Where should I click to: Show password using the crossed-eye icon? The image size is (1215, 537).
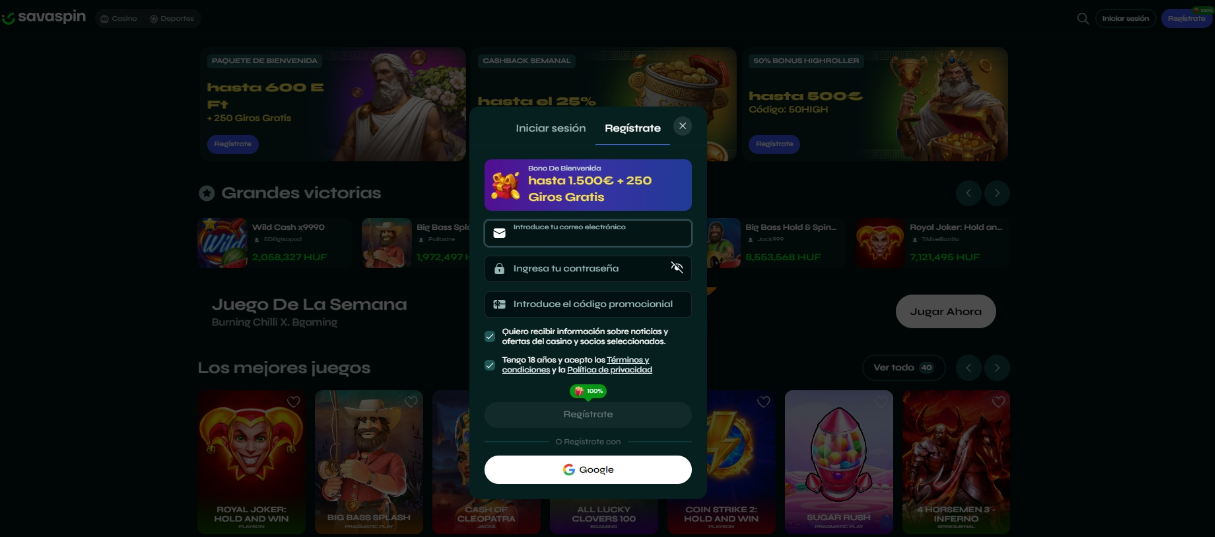click(x=677, y=268)
